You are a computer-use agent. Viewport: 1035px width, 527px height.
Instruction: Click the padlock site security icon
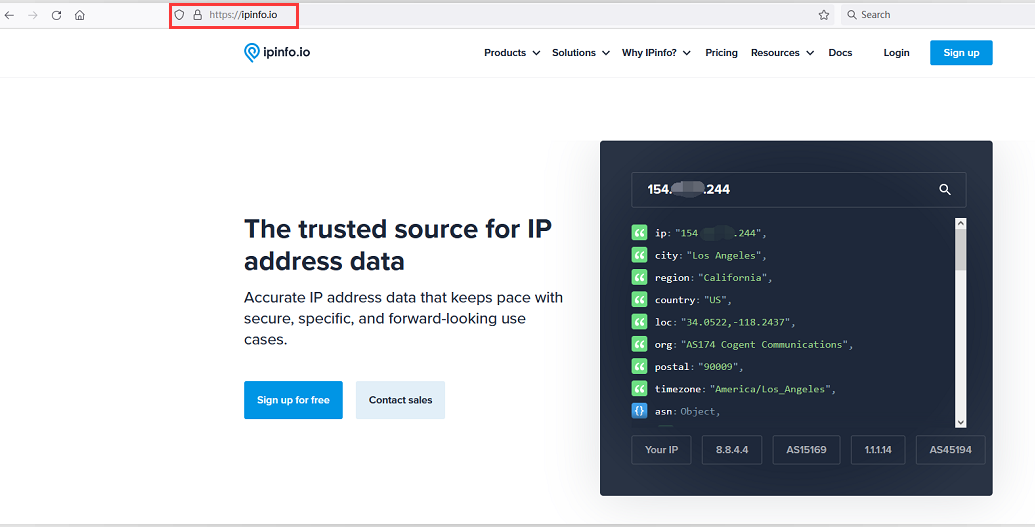point(197,15)
